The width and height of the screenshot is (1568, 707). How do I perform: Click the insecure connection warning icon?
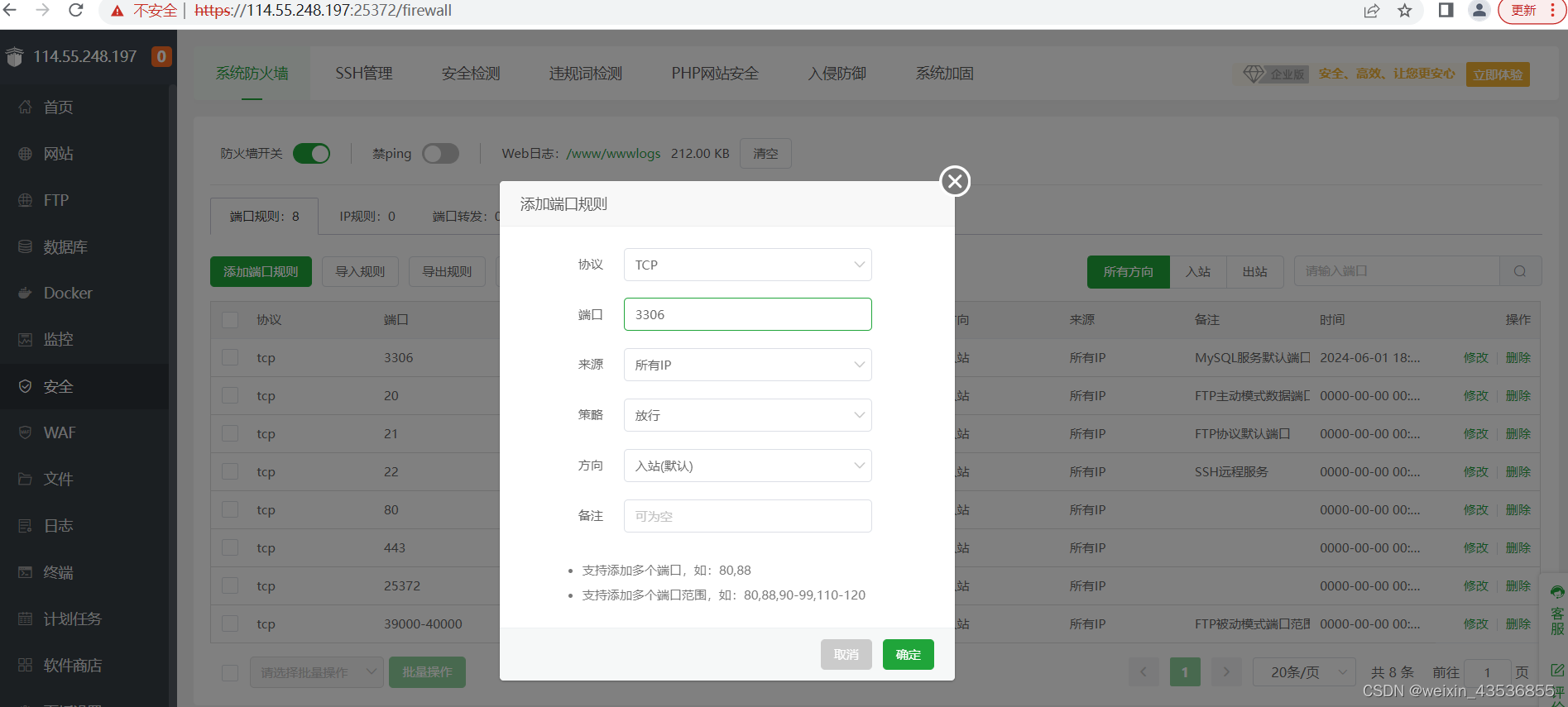click(x=117, y=11)
